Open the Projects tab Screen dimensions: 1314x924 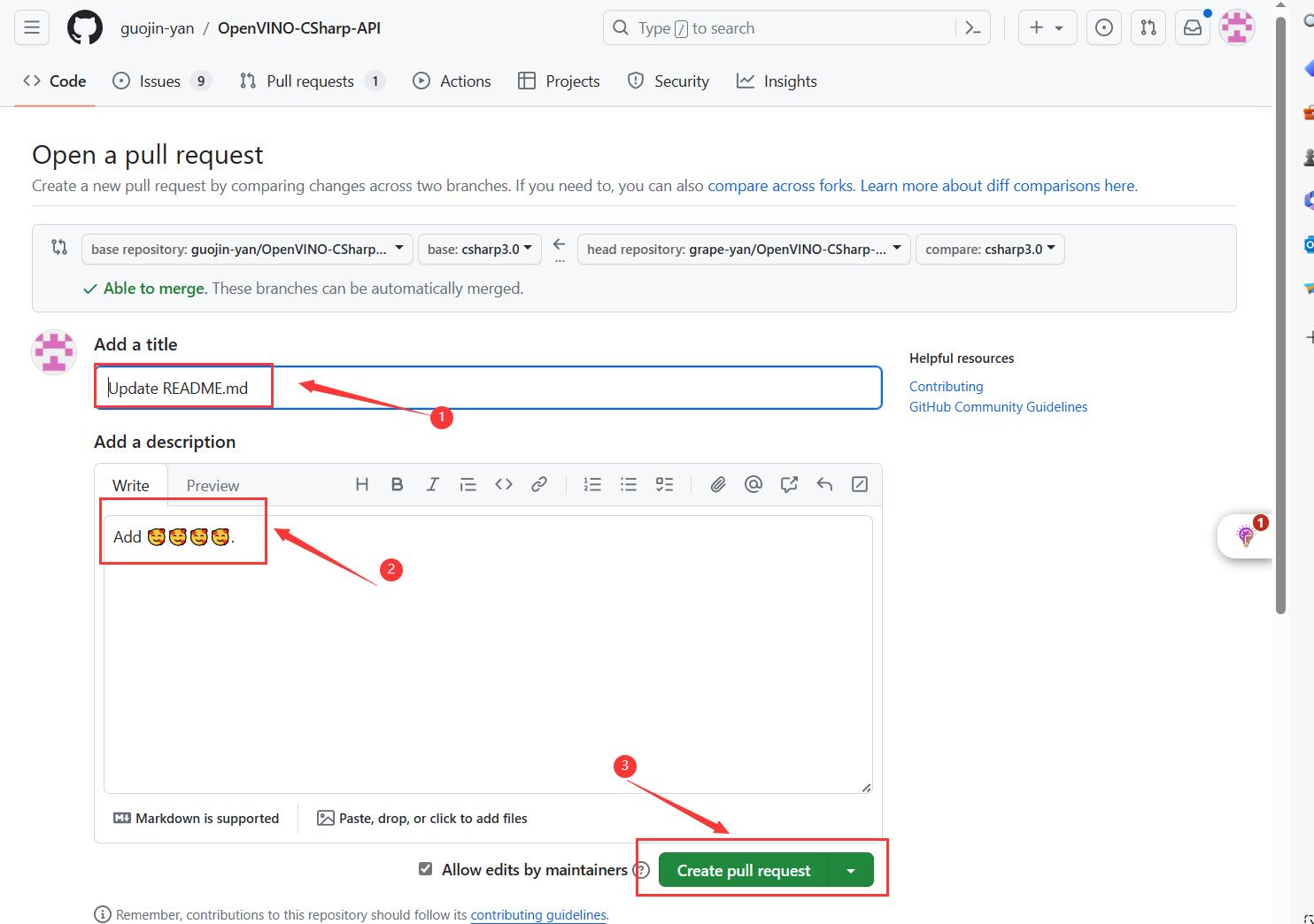pos(559,81)
